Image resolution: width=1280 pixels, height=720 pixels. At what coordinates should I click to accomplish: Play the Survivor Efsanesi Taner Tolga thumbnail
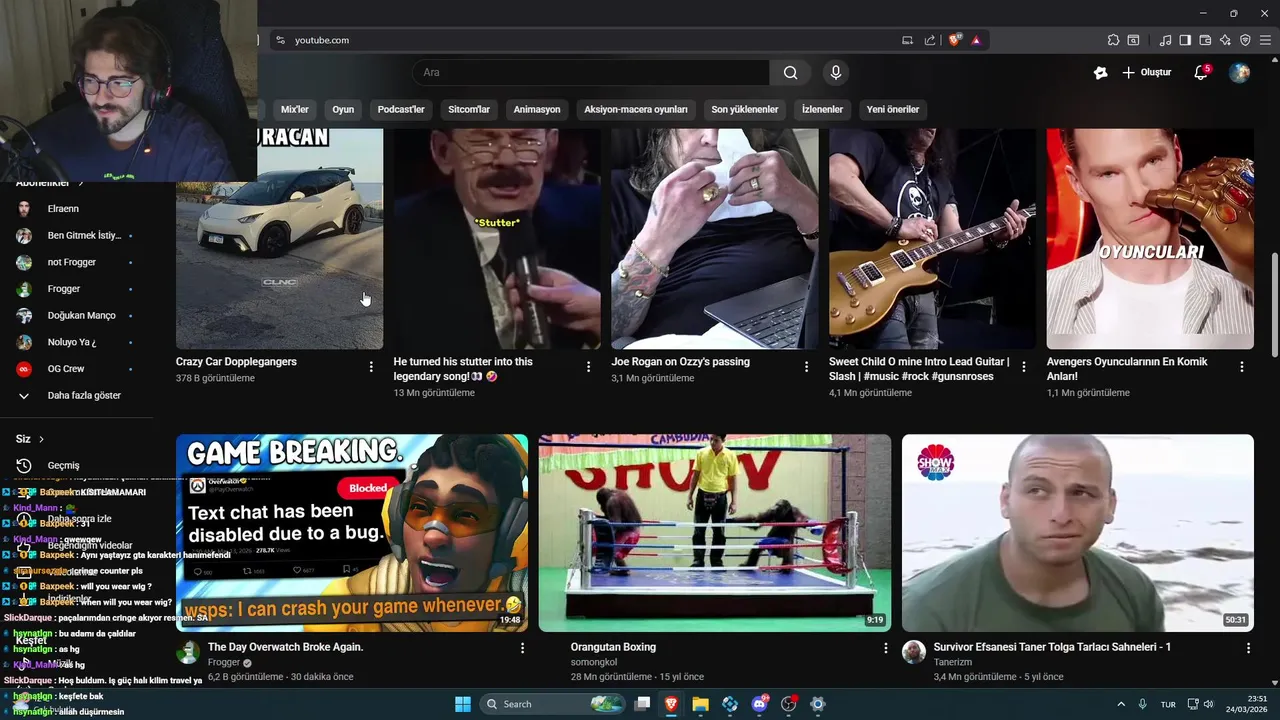coord(1078,533)
